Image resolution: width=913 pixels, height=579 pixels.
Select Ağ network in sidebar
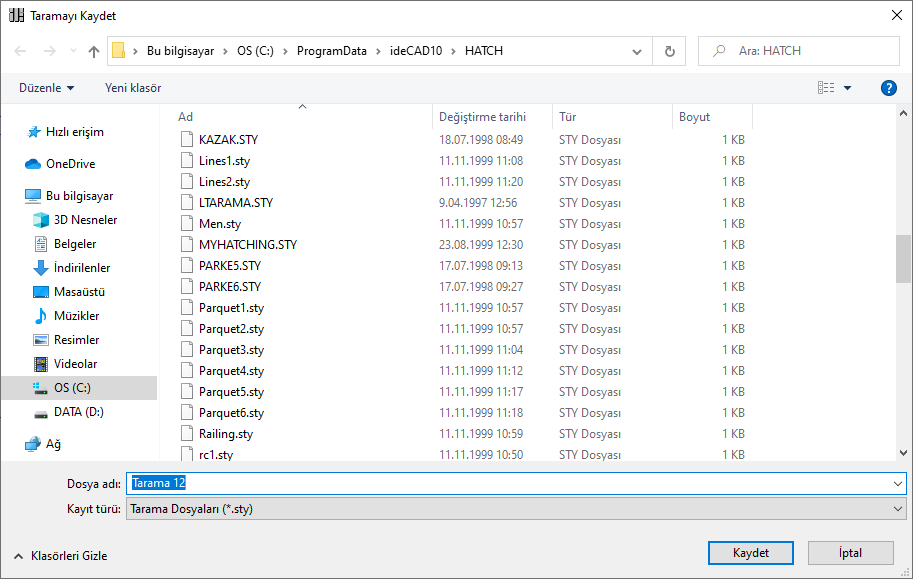coord(53,444)
